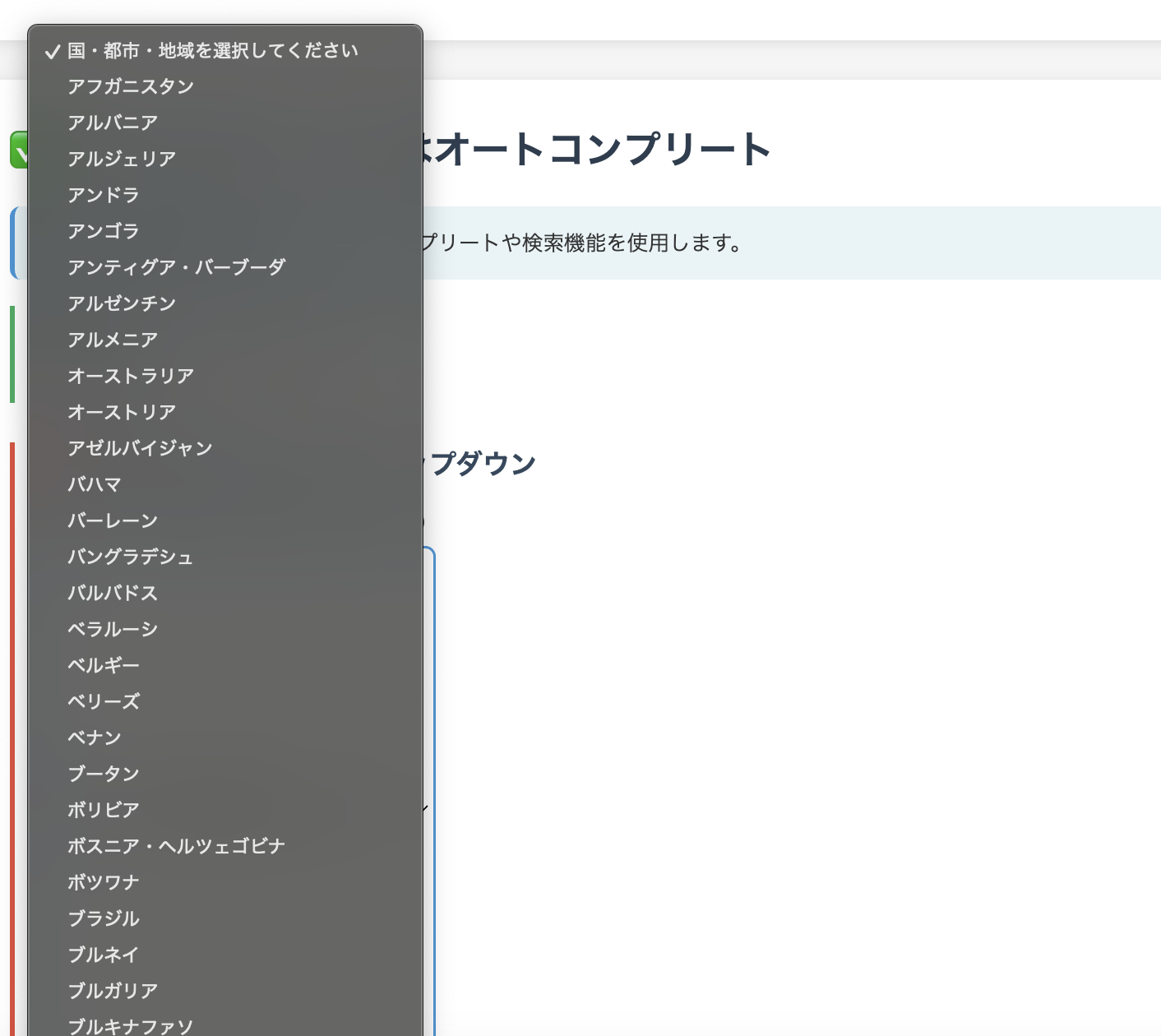Select アルバニア in the dropdown

tap(225, 123)
